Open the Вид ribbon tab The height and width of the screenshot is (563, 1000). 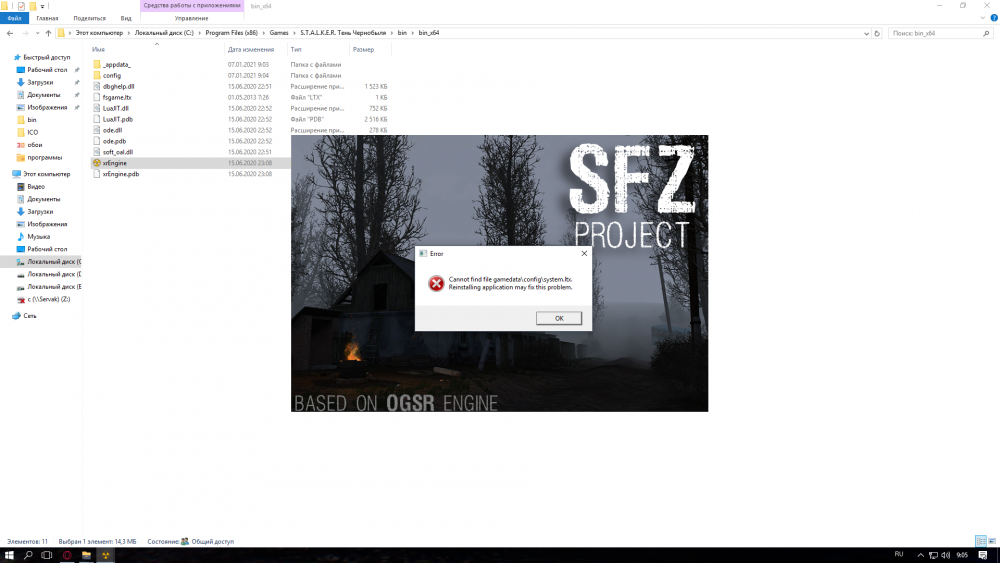(x=126, y=18)
